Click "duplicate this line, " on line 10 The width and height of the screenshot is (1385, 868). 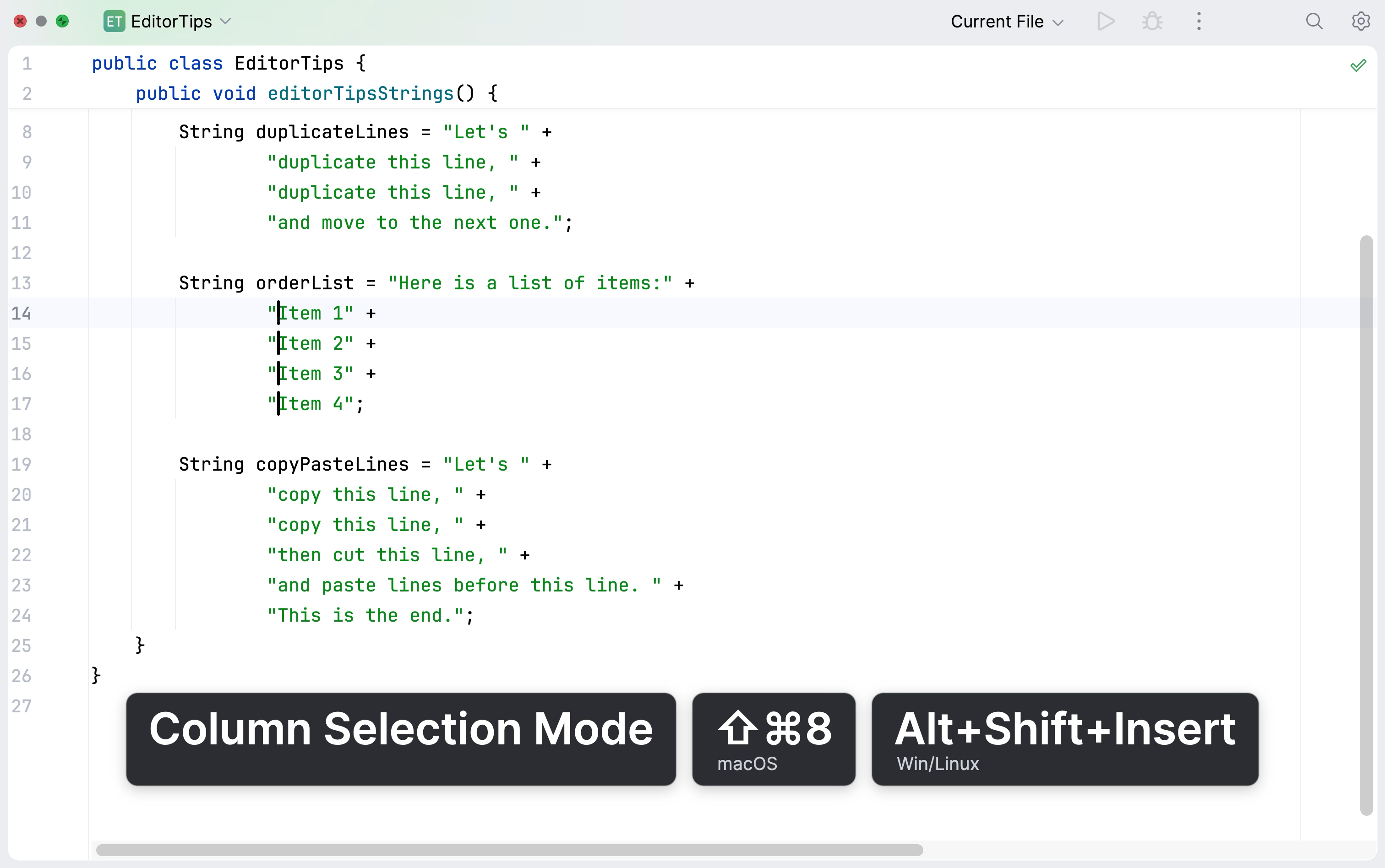pos(393,192)
